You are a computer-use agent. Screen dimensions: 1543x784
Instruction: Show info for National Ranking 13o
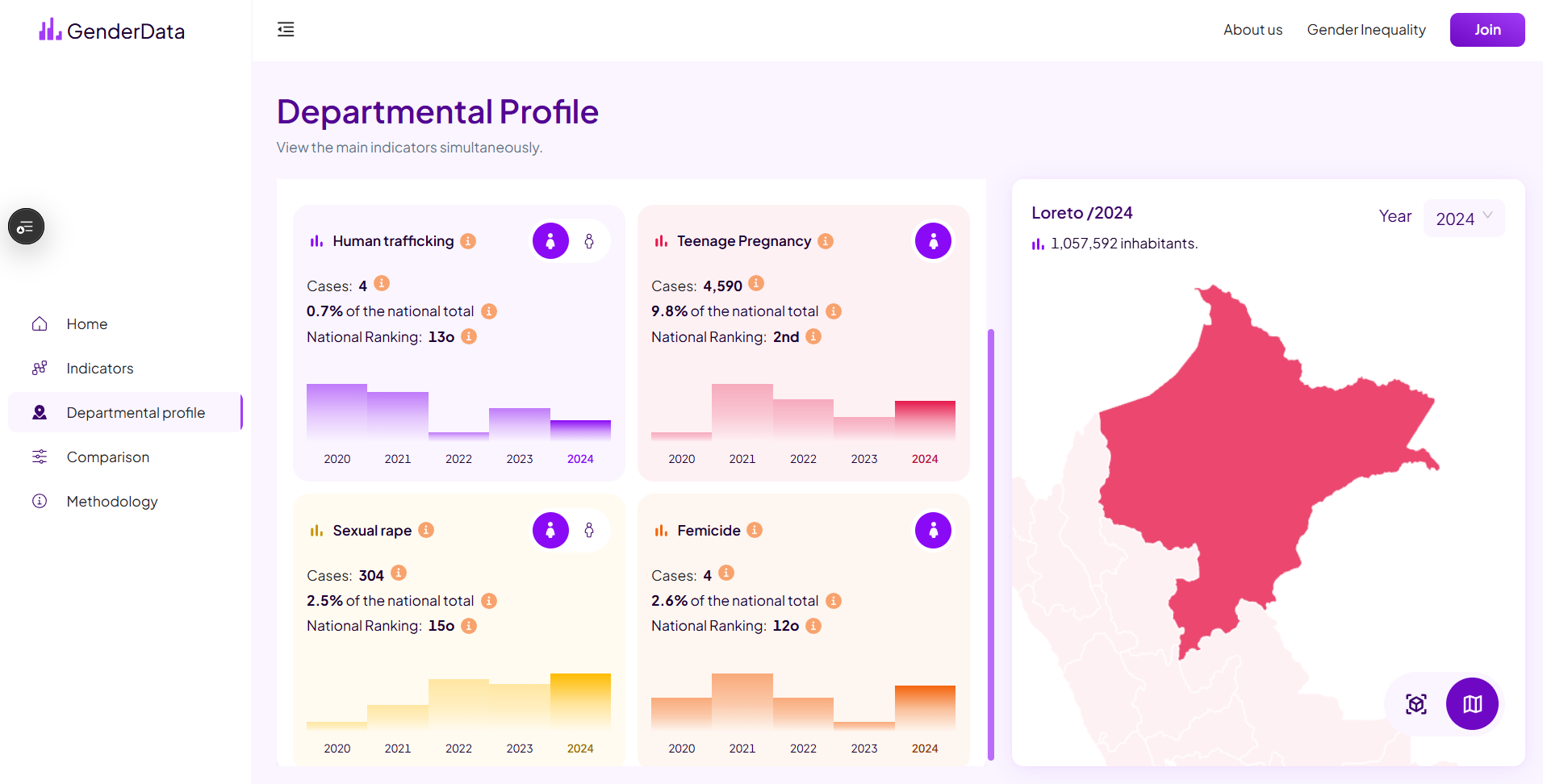point(469,336)
